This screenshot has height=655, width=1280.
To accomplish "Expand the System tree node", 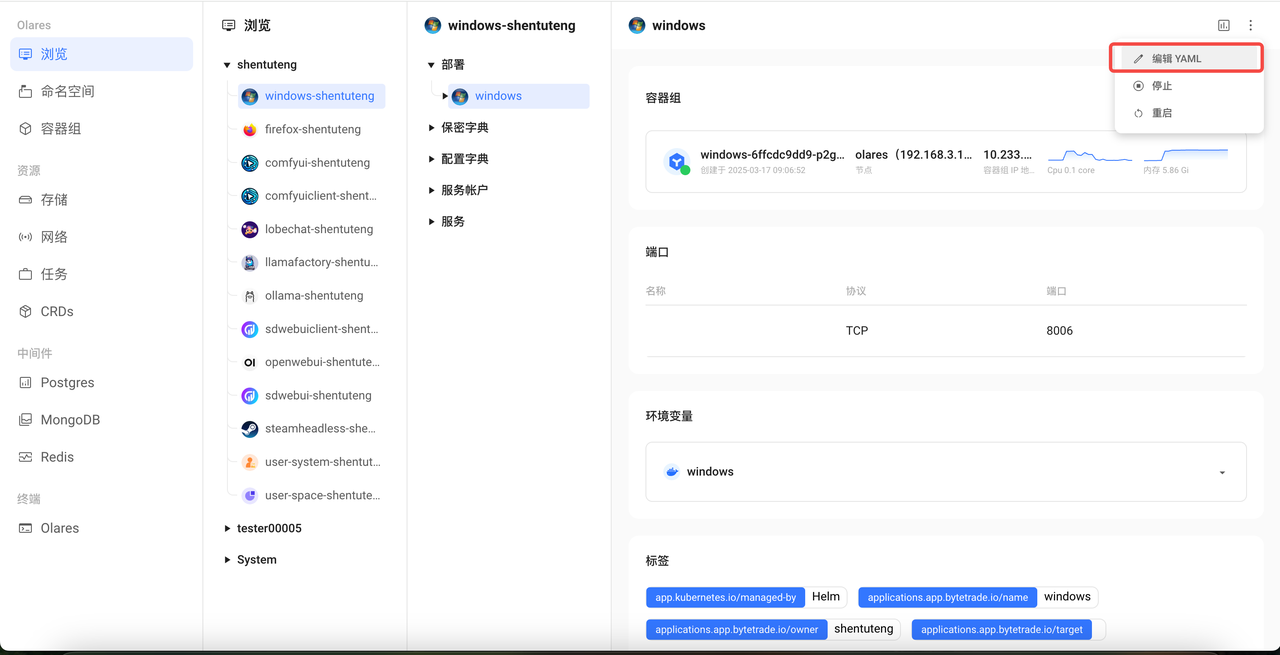I will tap(227, 560).
